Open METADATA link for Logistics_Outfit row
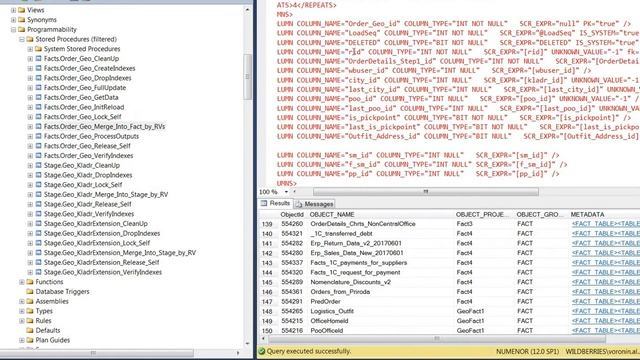The width and height of the screenshot is (640, 360). 606,311
